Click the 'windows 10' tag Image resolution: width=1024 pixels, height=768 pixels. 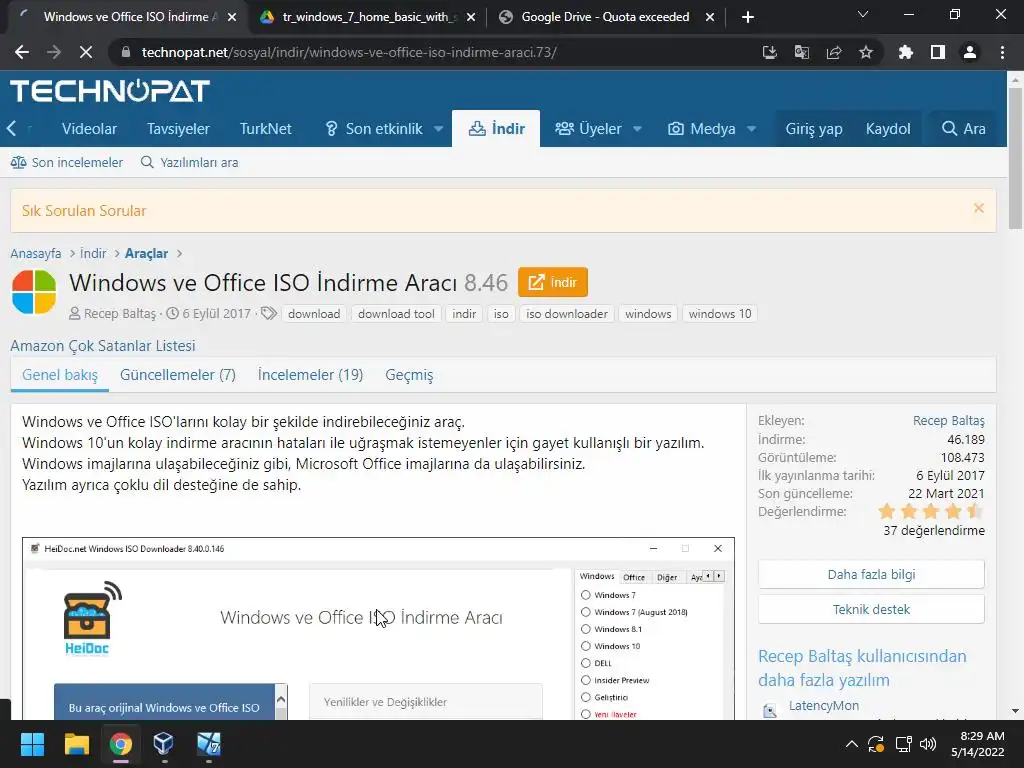coord(720,314)
